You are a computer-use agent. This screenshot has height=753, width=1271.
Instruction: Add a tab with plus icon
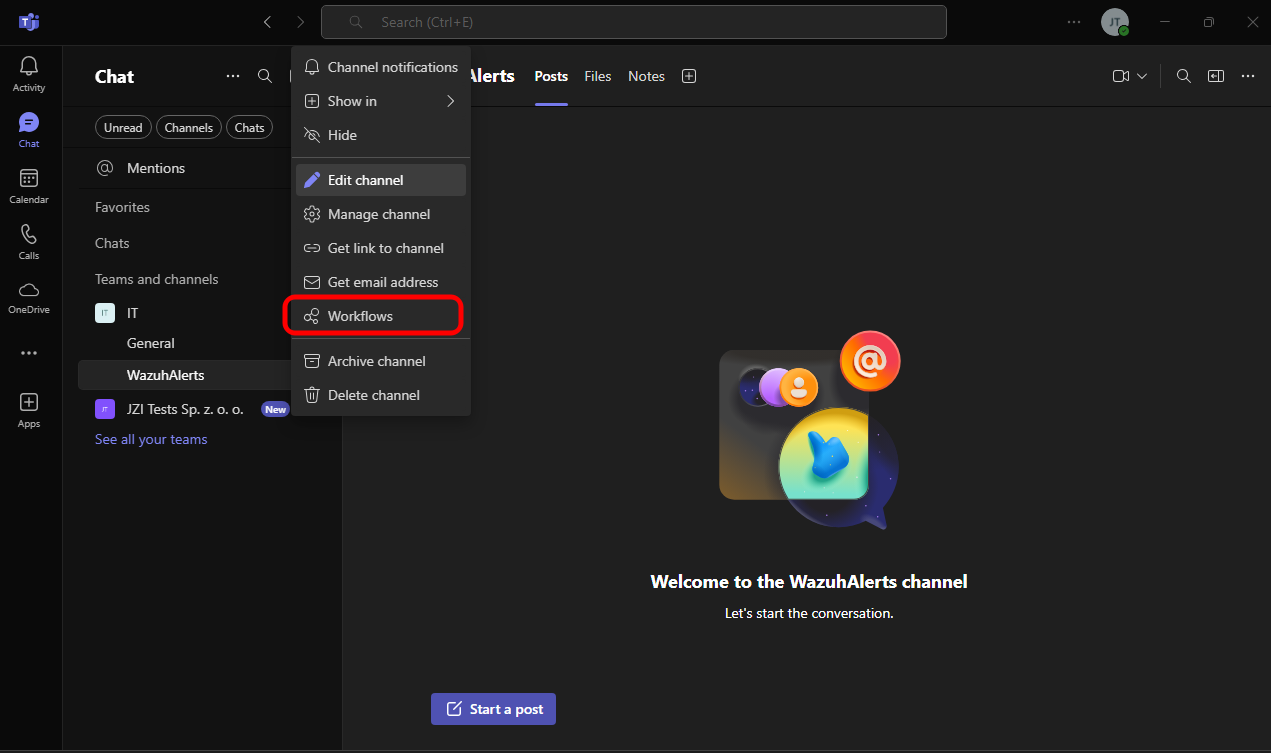click(x=689, y=76)
